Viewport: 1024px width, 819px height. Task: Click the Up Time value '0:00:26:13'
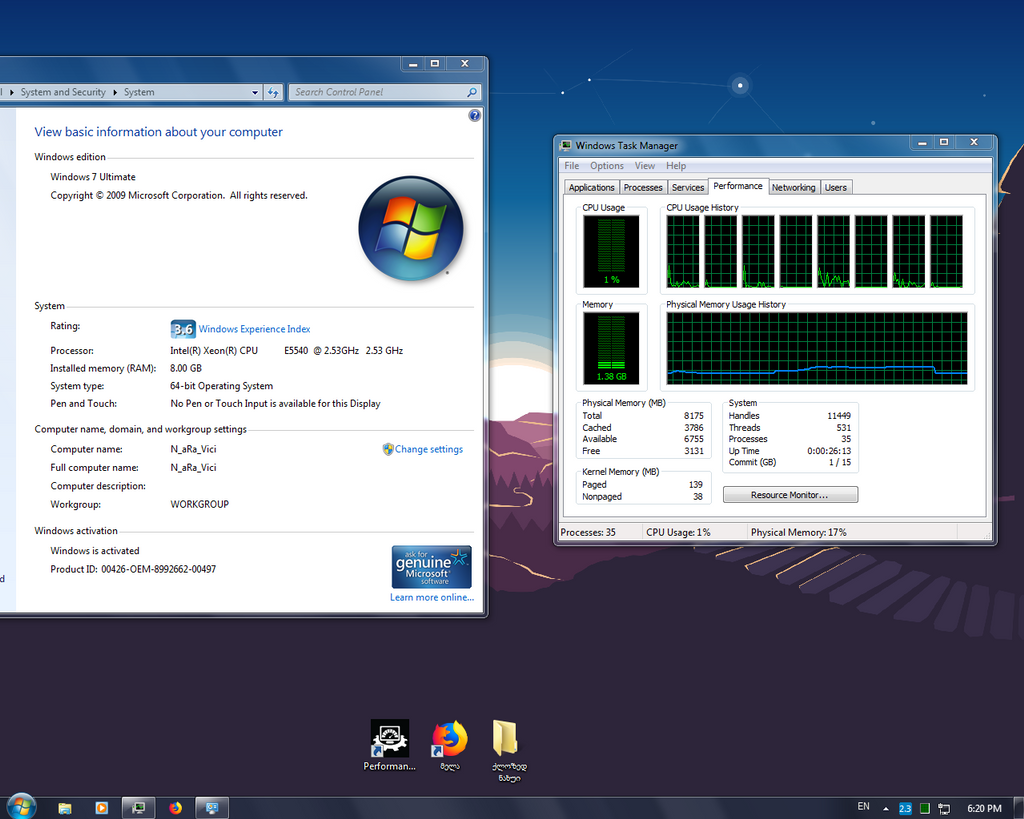(x=829, y=451)
